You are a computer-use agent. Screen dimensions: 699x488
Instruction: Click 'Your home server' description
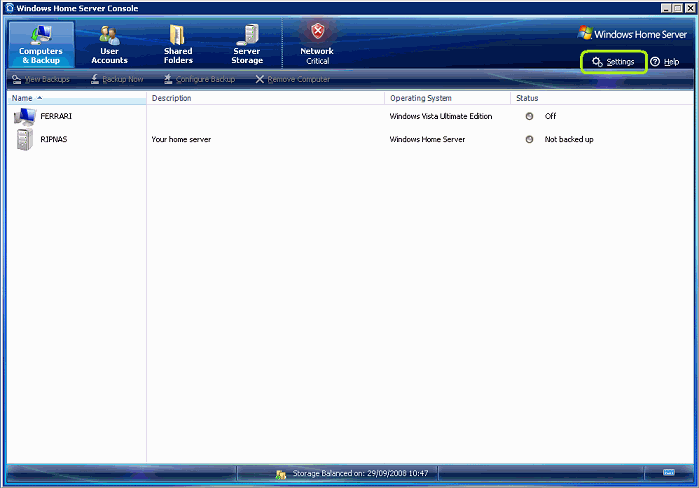[x=181, y=139]
